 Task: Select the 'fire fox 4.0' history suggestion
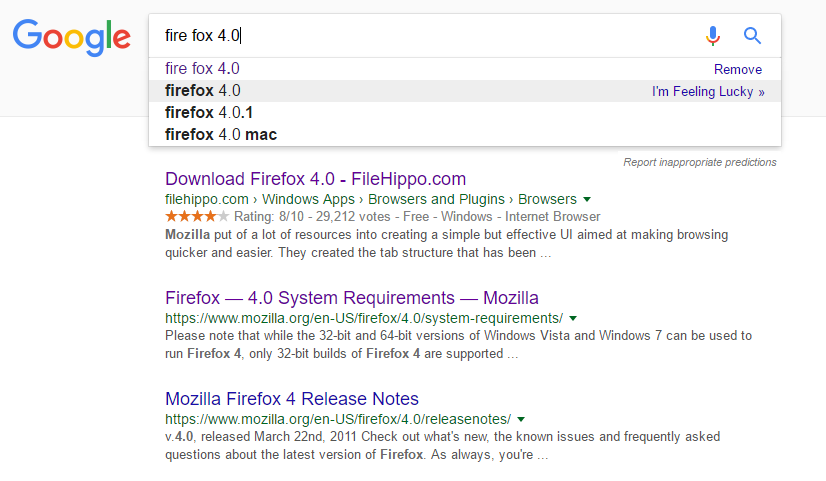202,69
